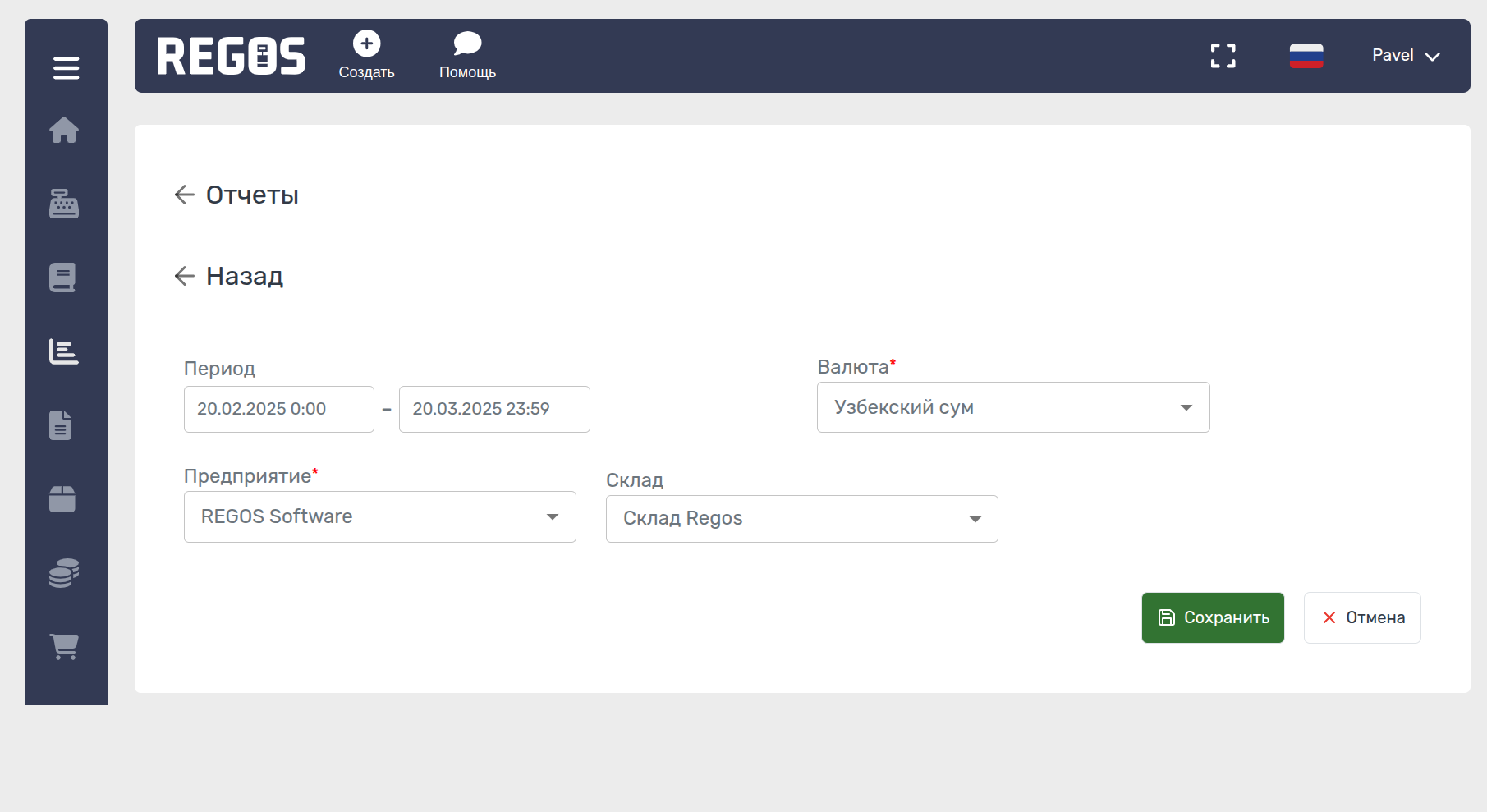
Task: Change language via Russian flag icon
Action: tap(1306, 56)
